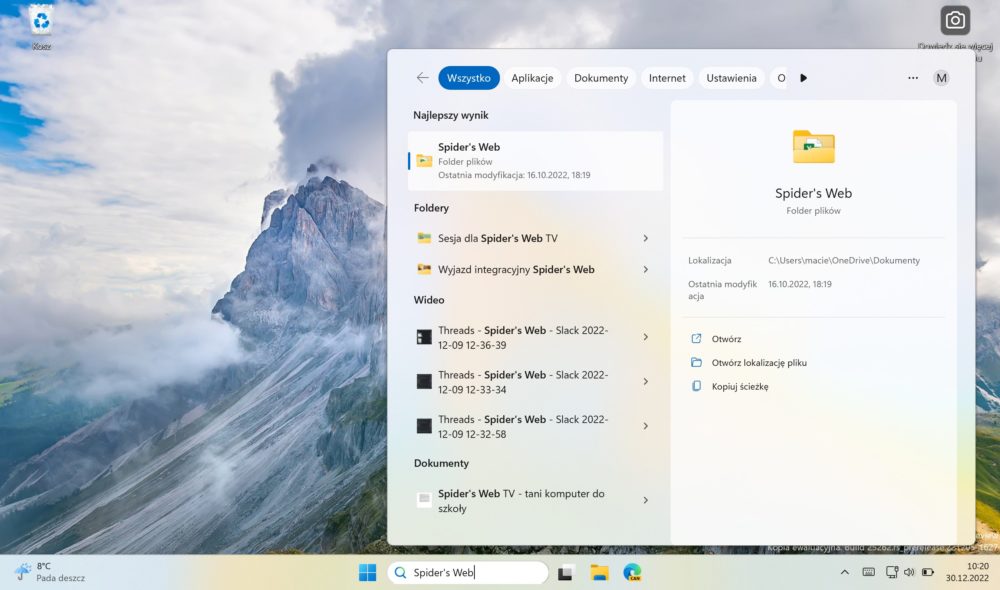Click the display network tray icon
Viewport: 1000px width, 590px height.
point(892,572)
